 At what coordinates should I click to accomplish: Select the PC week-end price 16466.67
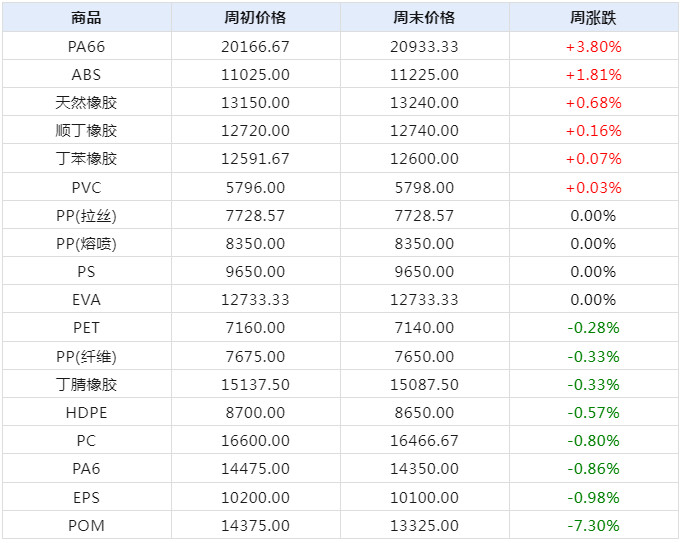424,441
